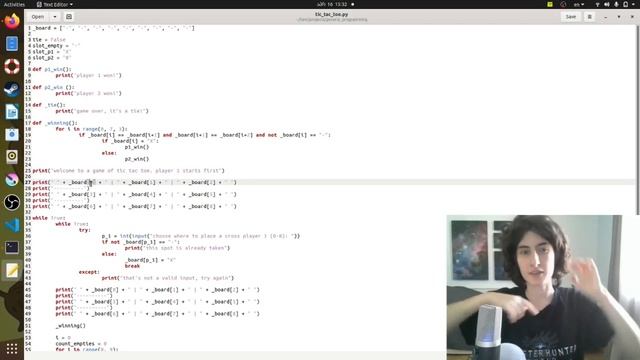Image resolution: width=640 pixels, height=360 pixels.
Task: Open the volume indicator in top bar
Action: tap(607, 4)
